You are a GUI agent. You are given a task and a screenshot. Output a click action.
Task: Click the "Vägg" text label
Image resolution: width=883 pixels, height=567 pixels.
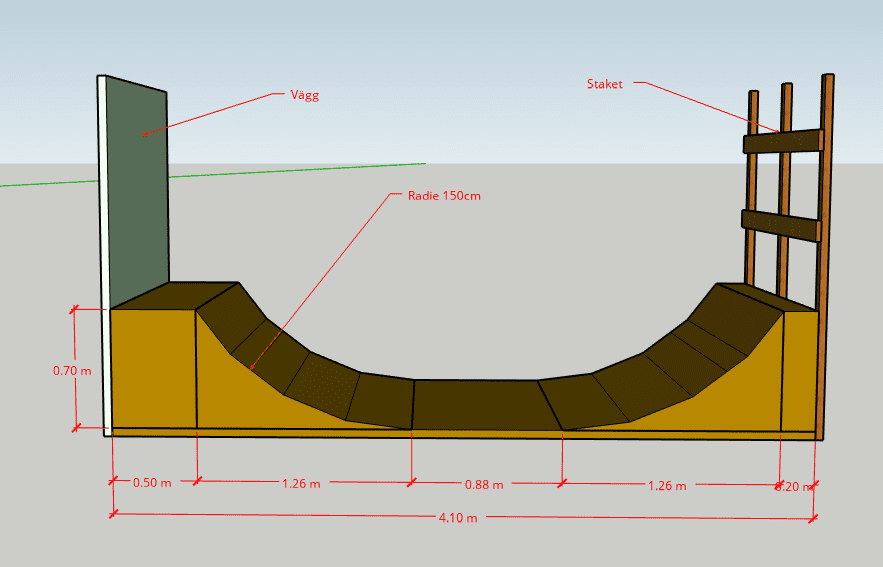(304, 96)
